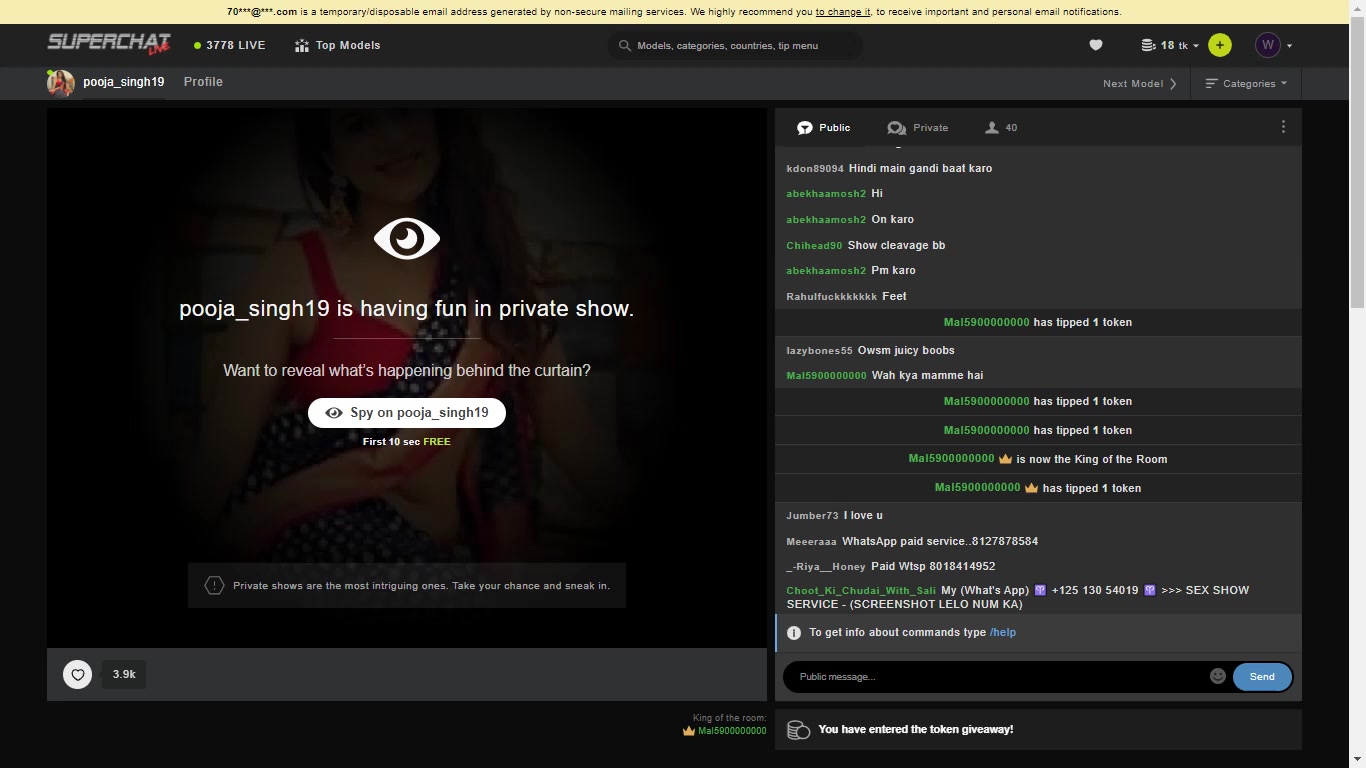Open the Profile tab

point(203,82)
